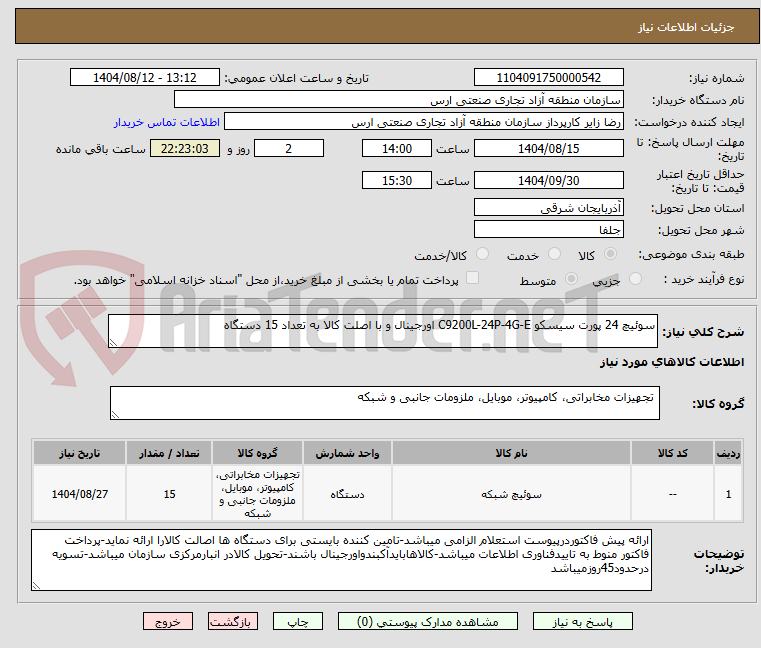The image size is (761, 648).
Task: Click the سوئیچ شبکه item name cell
Action: (x=512, y=494)
